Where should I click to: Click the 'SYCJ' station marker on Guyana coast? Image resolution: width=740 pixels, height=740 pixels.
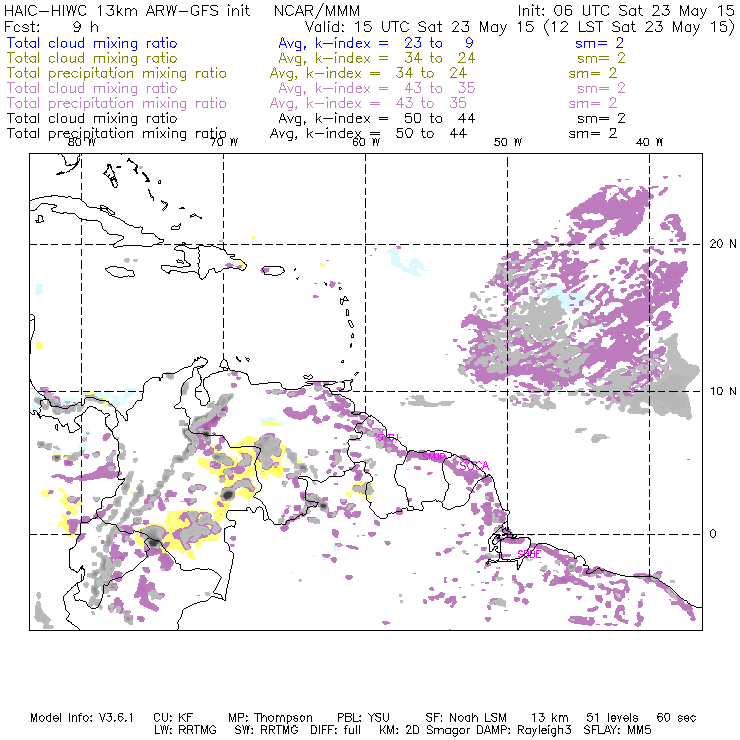[388, 437]
